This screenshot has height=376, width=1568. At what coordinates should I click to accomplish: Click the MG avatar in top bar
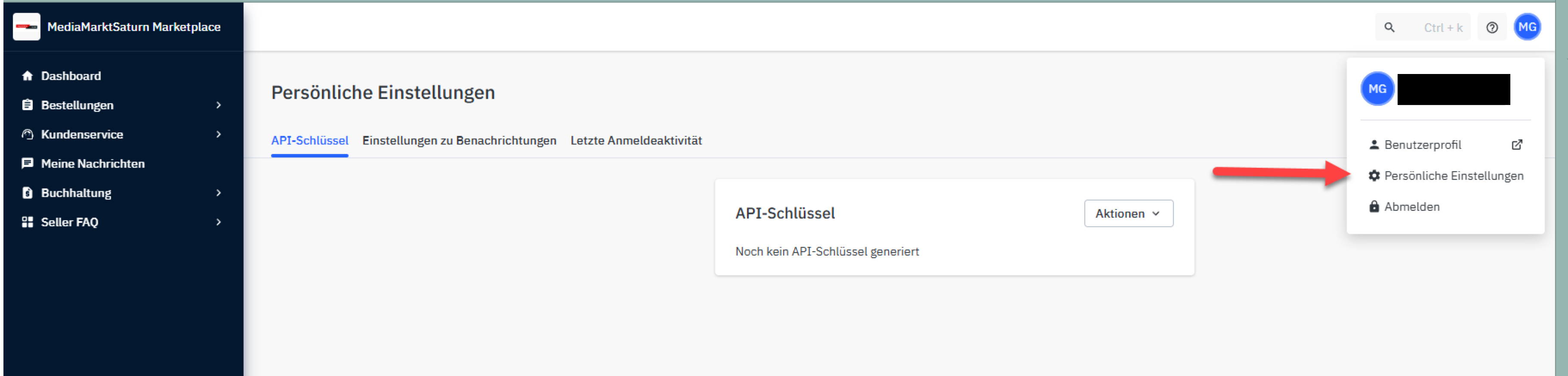click(1527, 27)
